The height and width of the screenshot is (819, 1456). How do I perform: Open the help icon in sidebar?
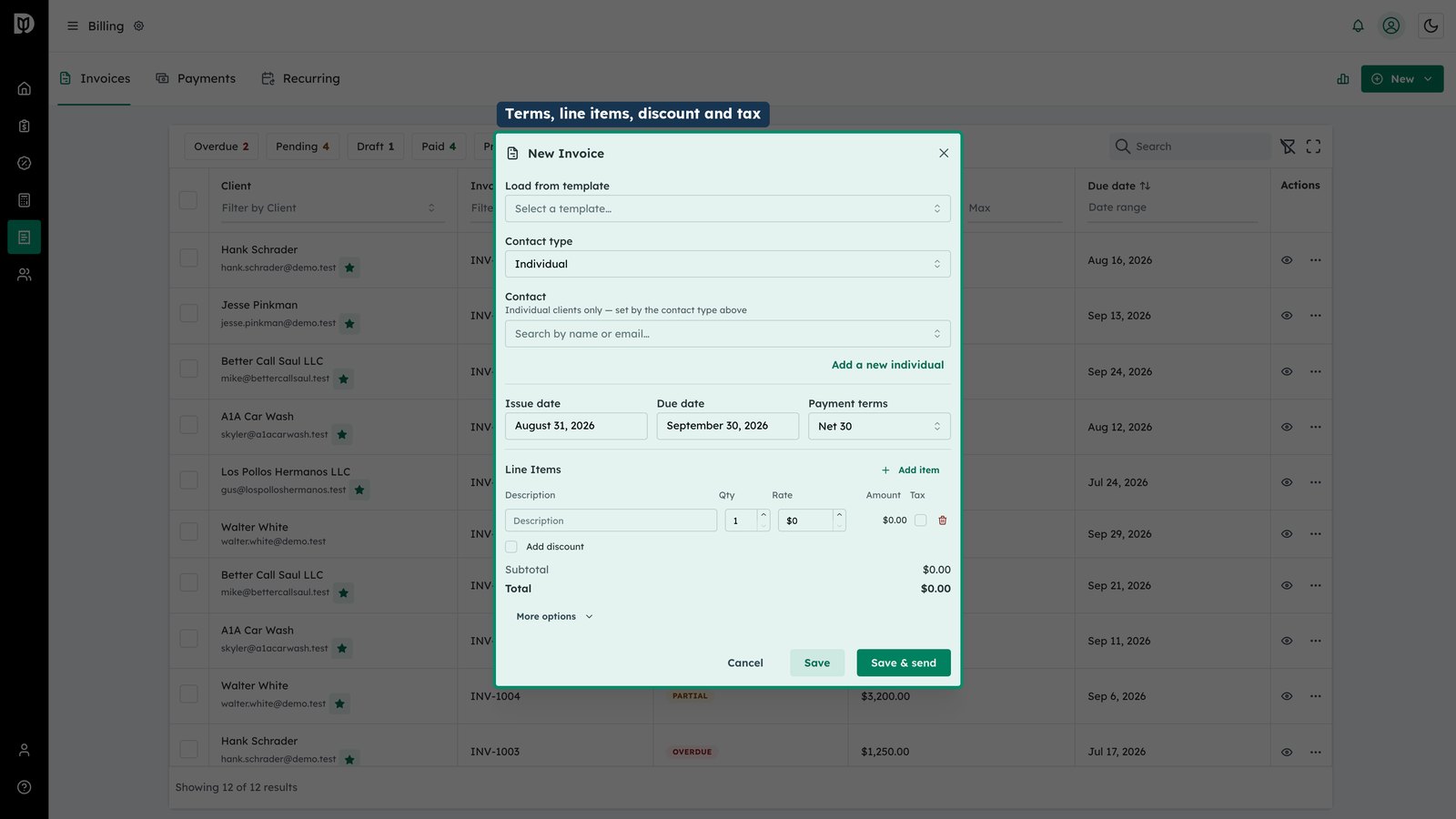[x=25, y=787]
